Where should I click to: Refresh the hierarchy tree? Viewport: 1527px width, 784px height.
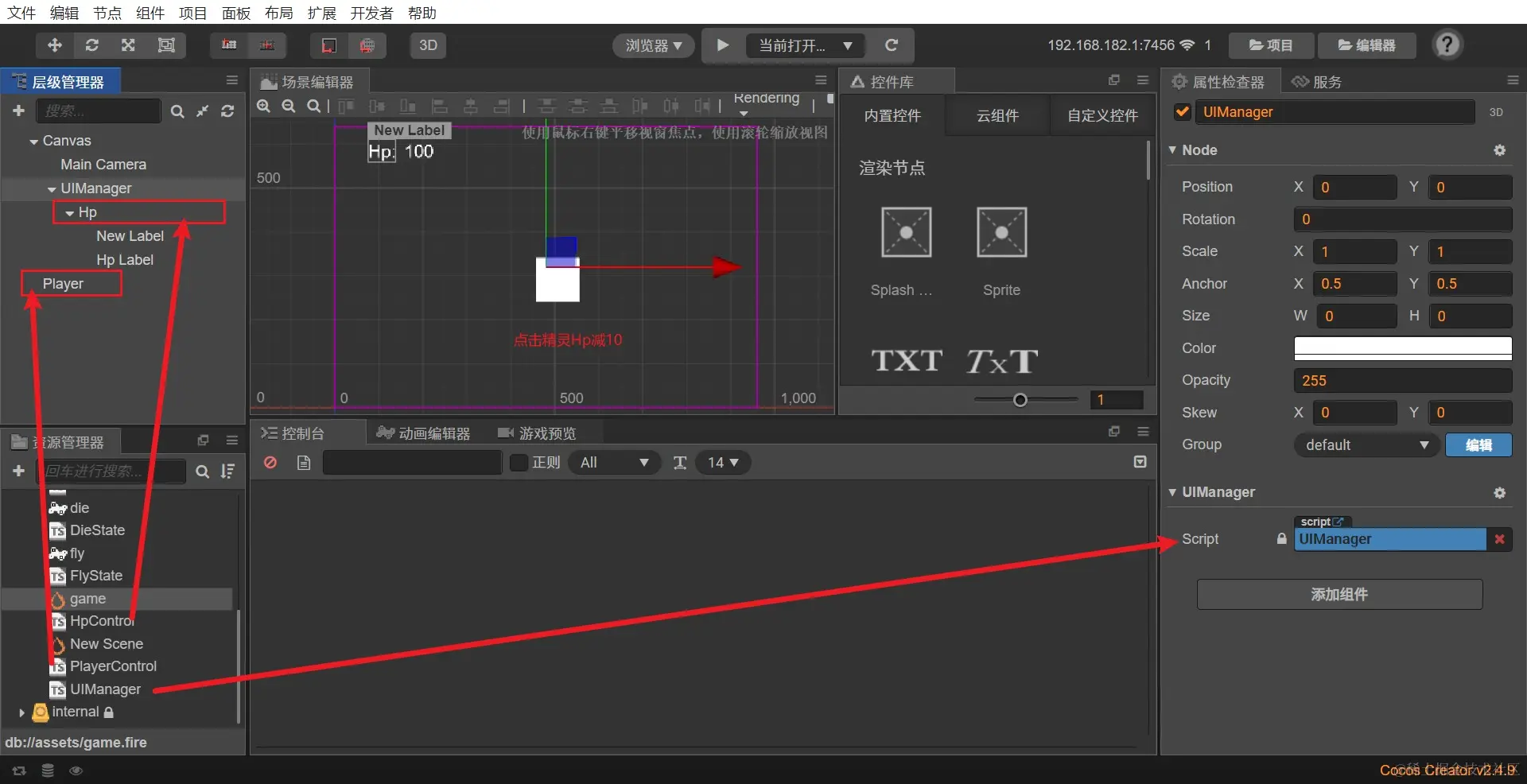point(227,111)
